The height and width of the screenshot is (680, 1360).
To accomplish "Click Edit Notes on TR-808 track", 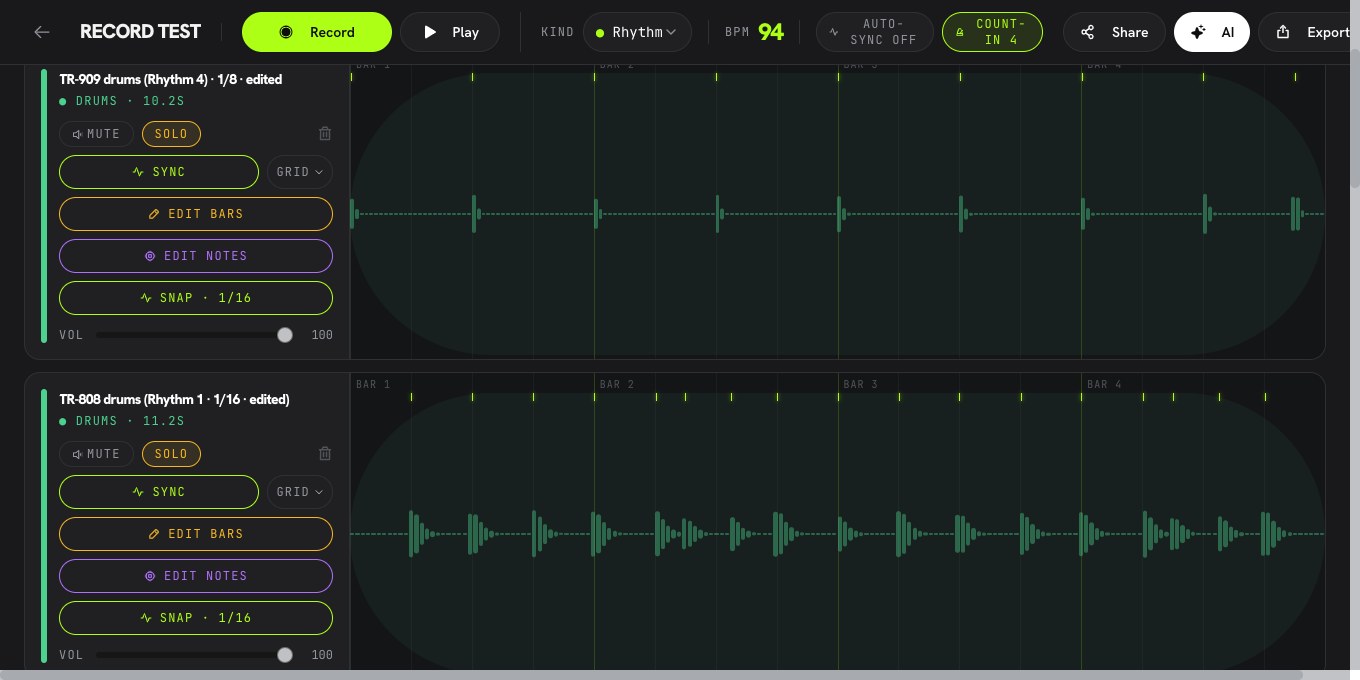I will [x=196, y=576].
